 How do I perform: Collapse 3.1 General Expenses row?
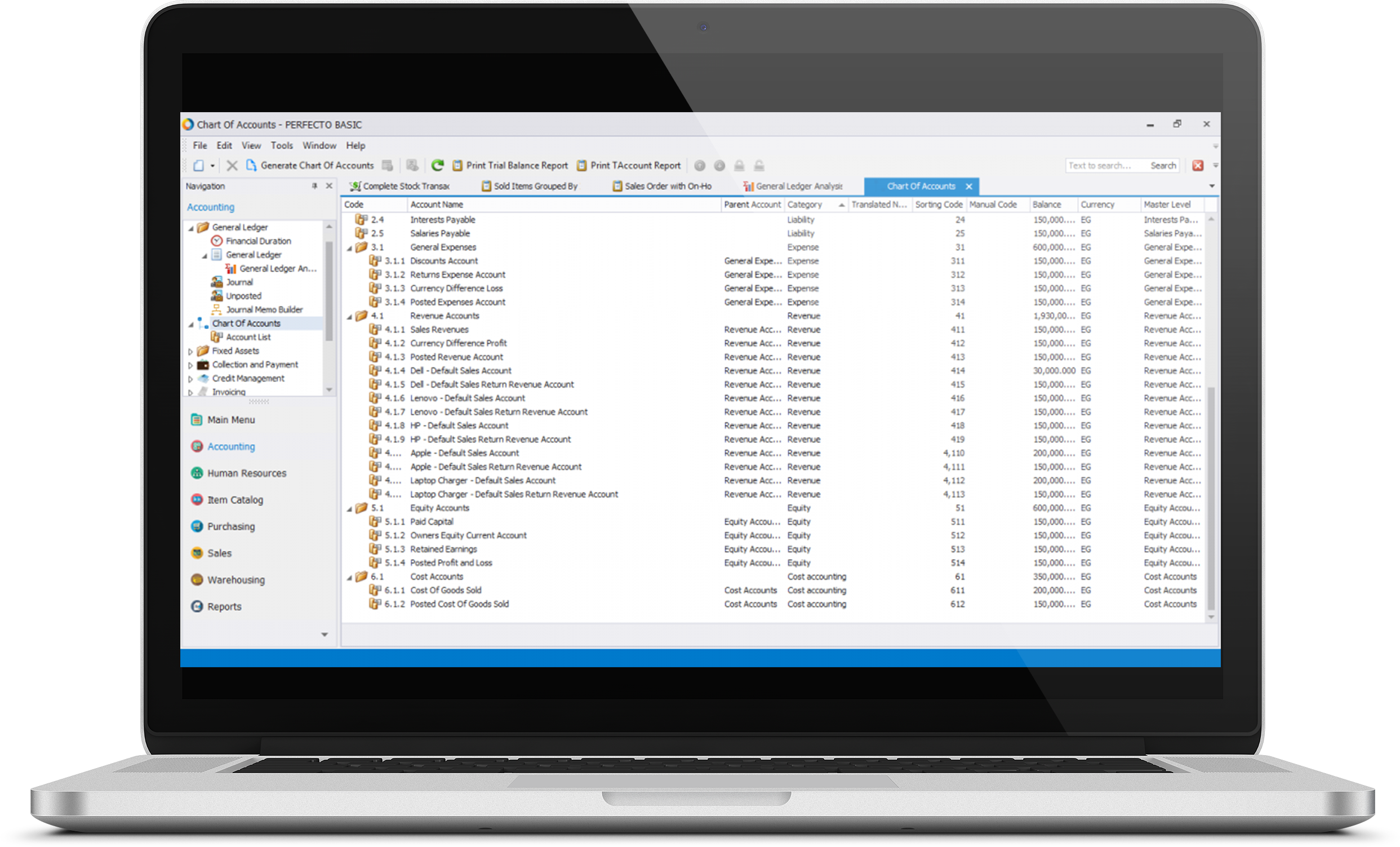(349, 249)
